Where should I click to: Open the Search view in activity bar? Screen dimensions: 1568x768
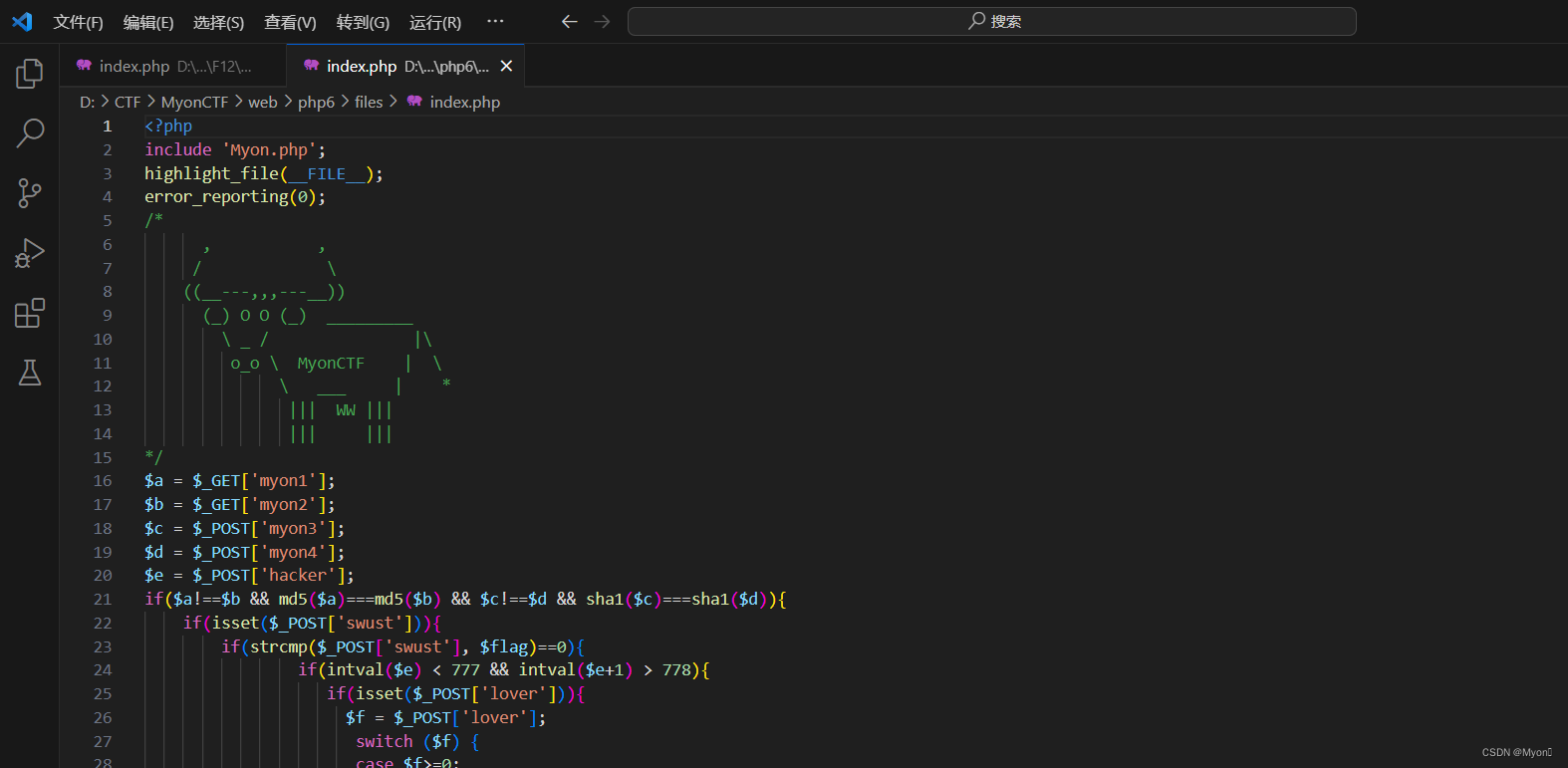pos(30,133)
